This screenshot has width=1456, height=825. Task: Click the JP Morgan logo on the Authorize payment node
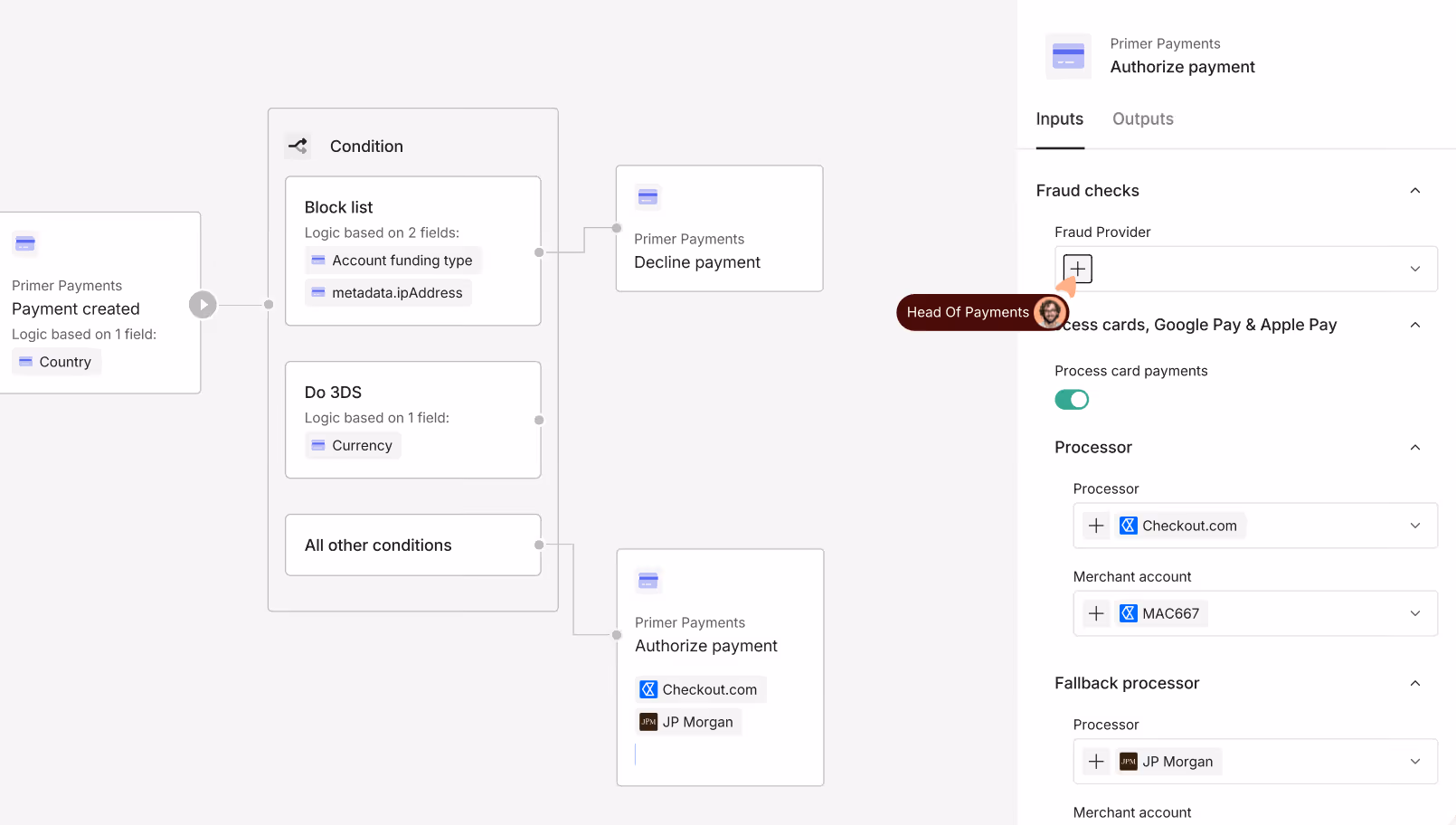[648, 722]
